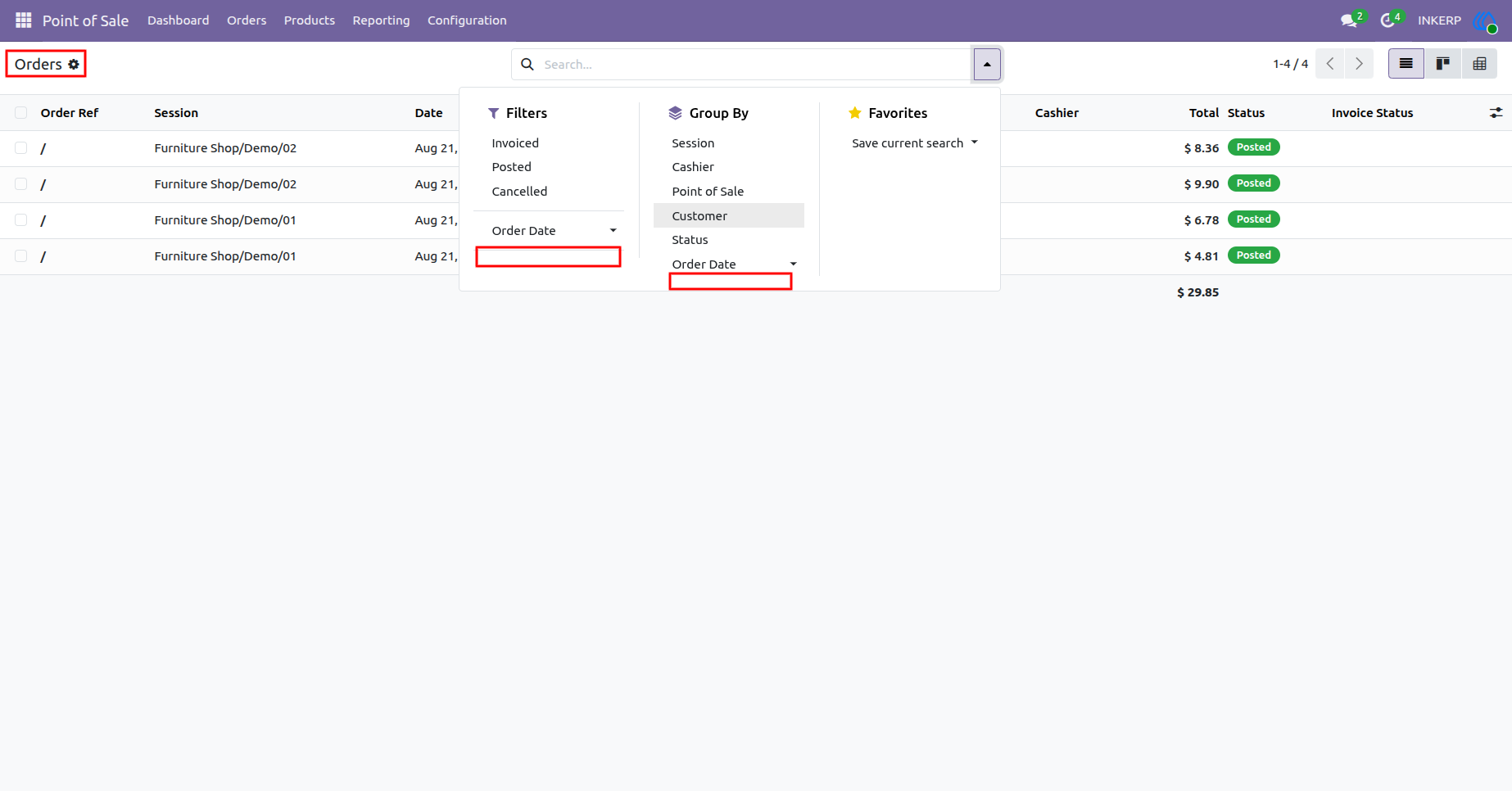This screenshot has width=1512, height=791.
Task: Check the $ 9.90 order row
Action: click(21, 184)
